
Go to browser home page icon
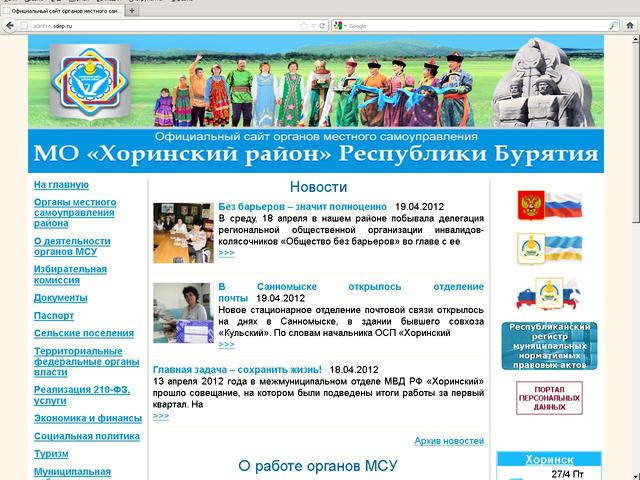point(631,26)
